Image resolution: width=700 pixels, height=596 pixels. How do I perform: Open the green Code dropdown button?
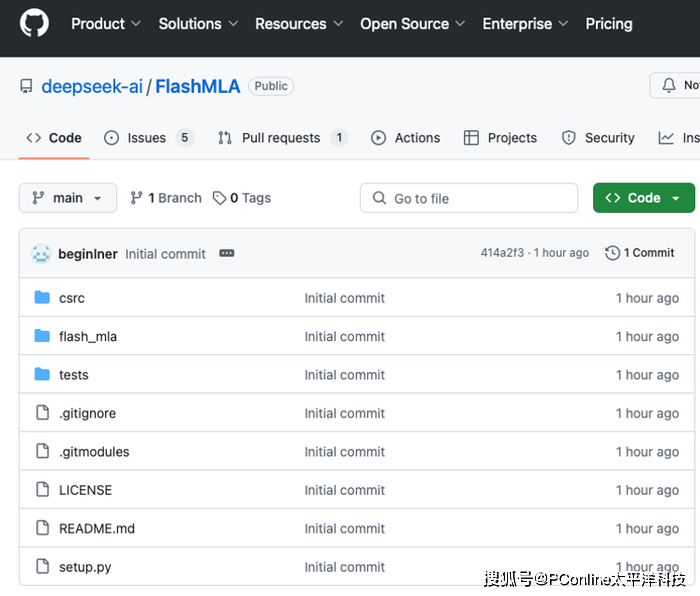tap(643, 198)
